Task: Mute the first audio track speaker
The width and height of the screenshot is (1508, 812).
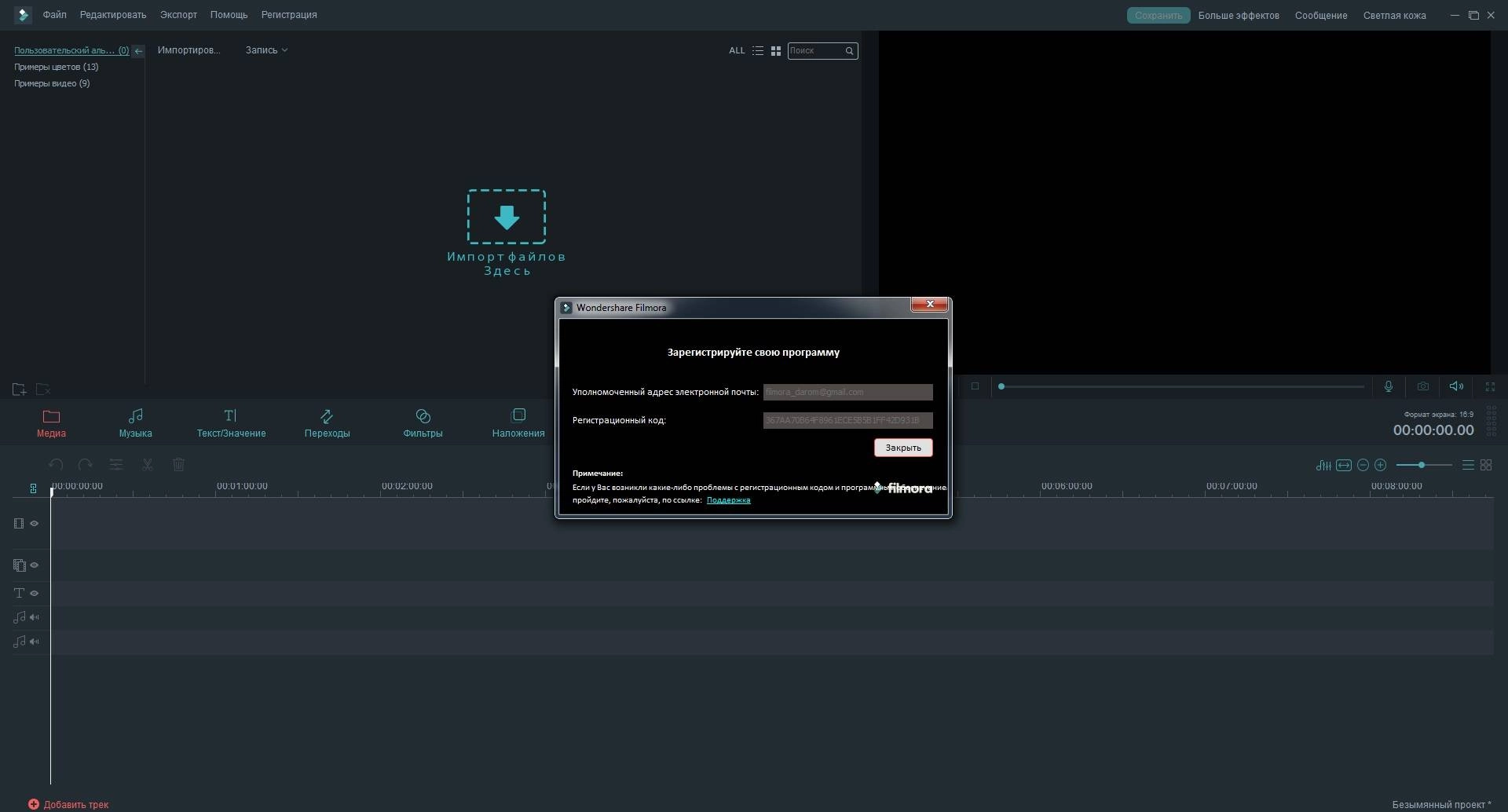Action: pyautogui.click(x=34, y=617)
